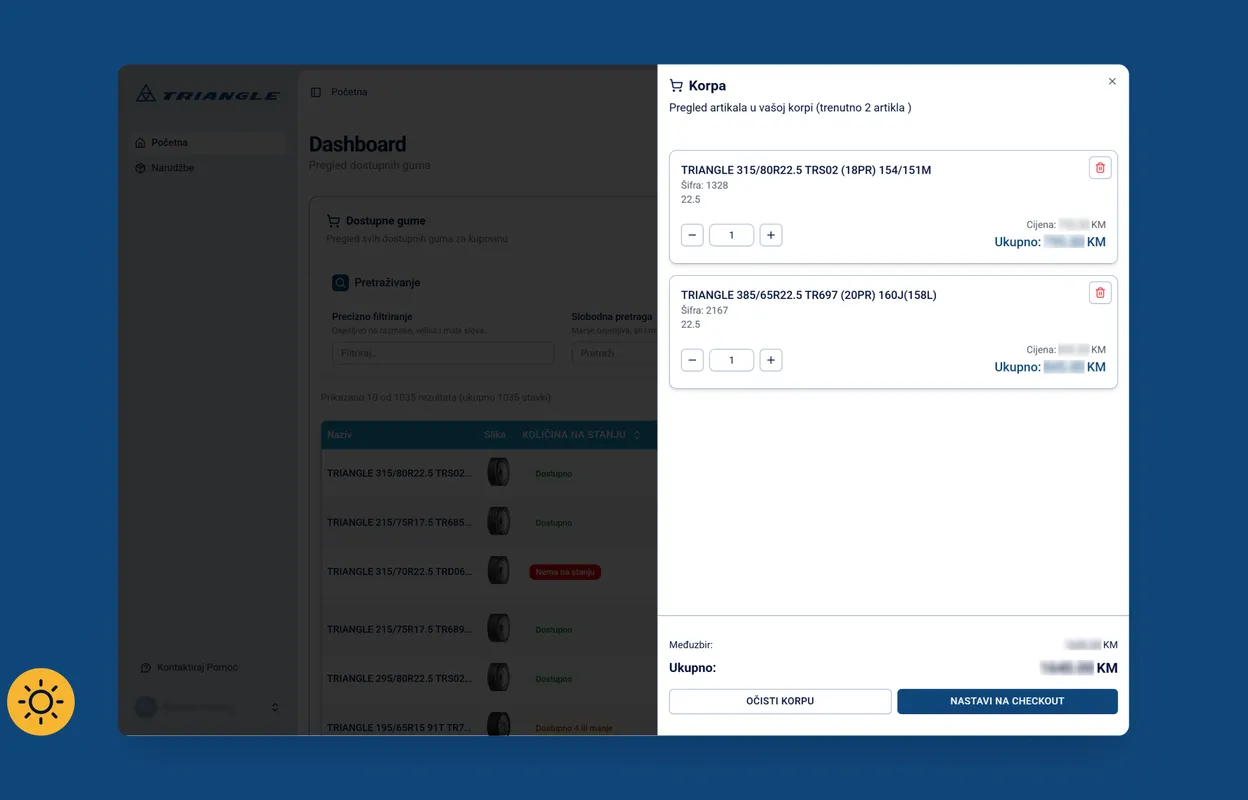Click NASTAVI NA CHECKOUT button
The image size is (1248, 800).
tap(1007, 701)
